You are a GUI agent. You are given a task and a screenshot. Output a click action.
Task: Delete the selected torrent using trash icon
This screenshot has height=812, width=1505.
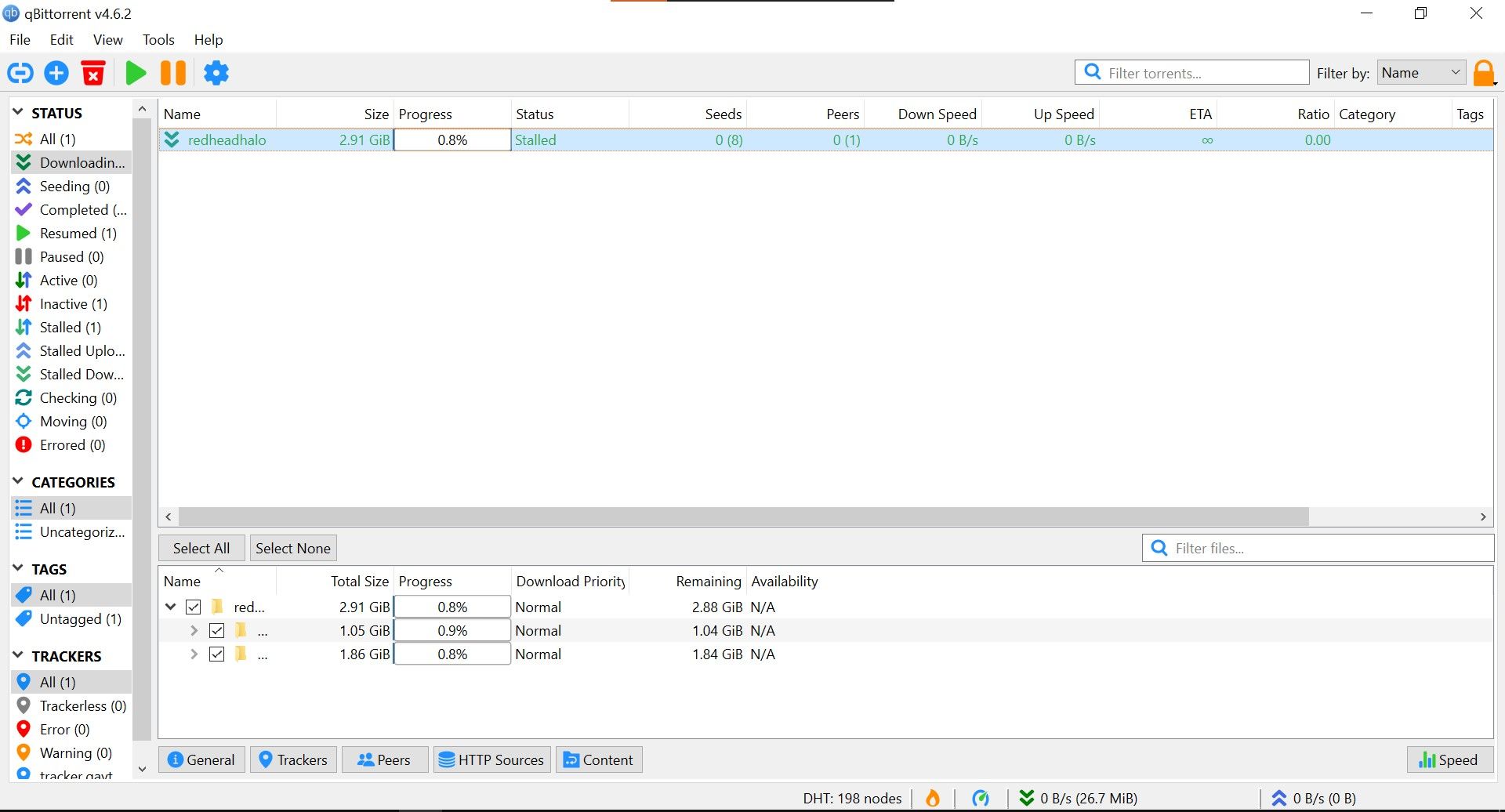point(93,72)
